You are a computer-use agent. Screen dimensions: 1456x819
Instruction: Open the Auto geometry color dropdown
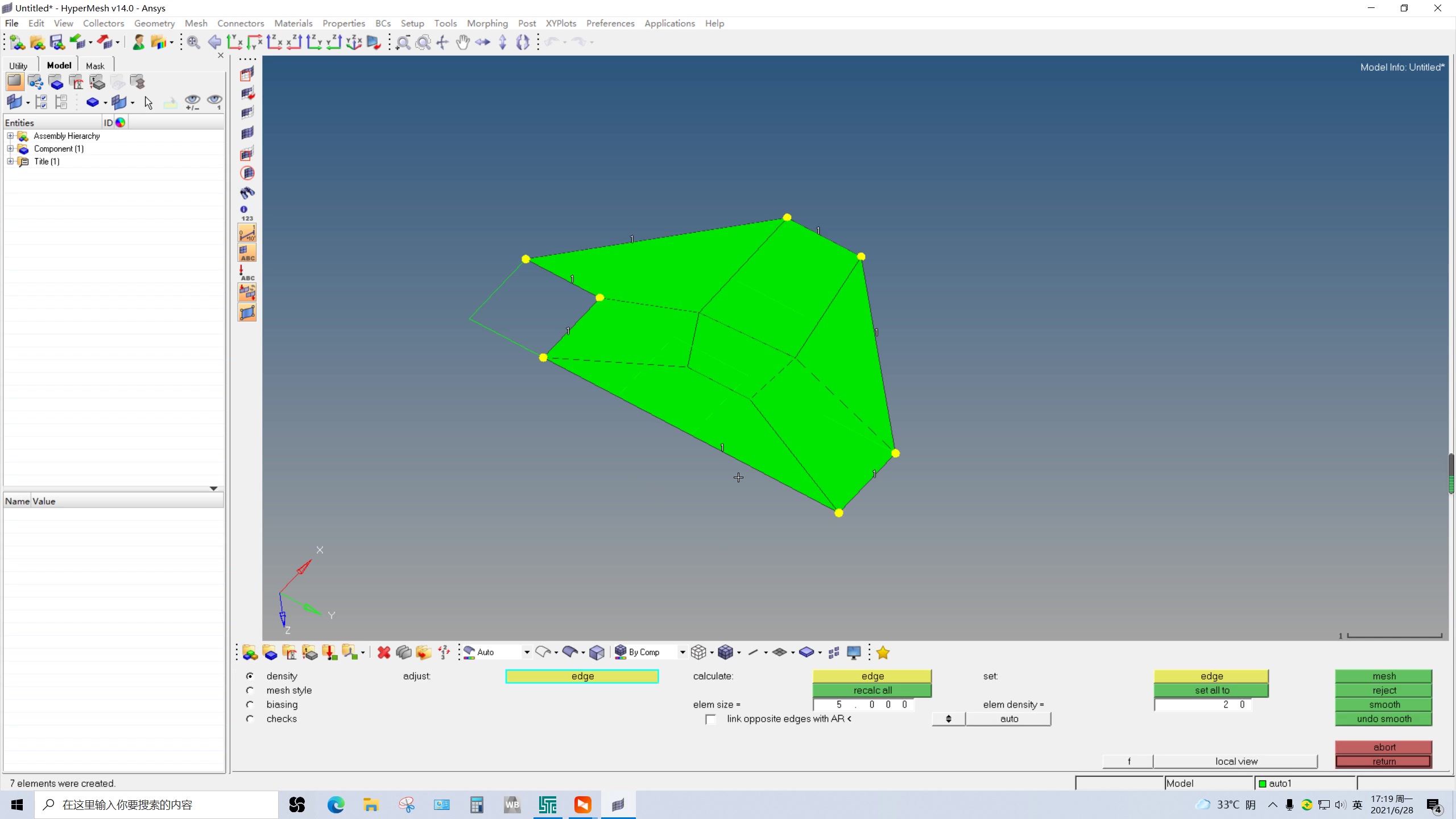tap(527, 652)
